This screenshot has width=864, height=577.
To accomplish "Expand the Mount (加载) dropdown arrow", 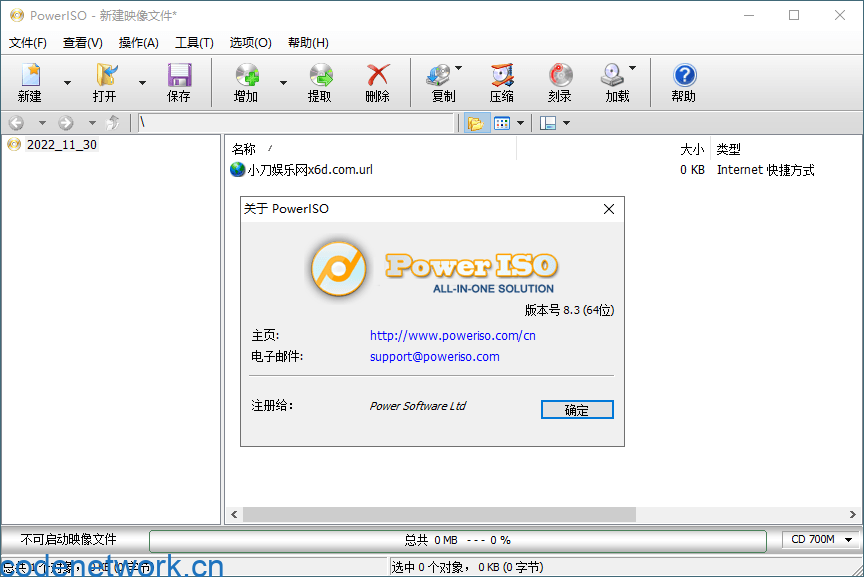I will [x=632, y=68].
